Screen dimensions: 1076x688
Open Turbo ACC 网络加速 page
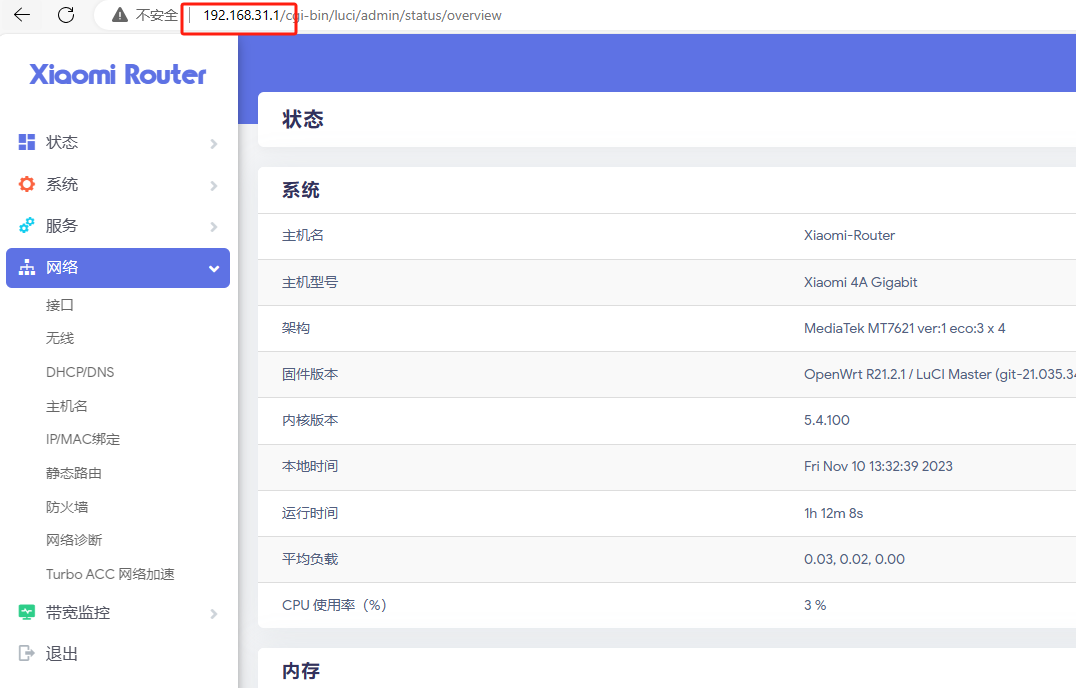point(110,574)
